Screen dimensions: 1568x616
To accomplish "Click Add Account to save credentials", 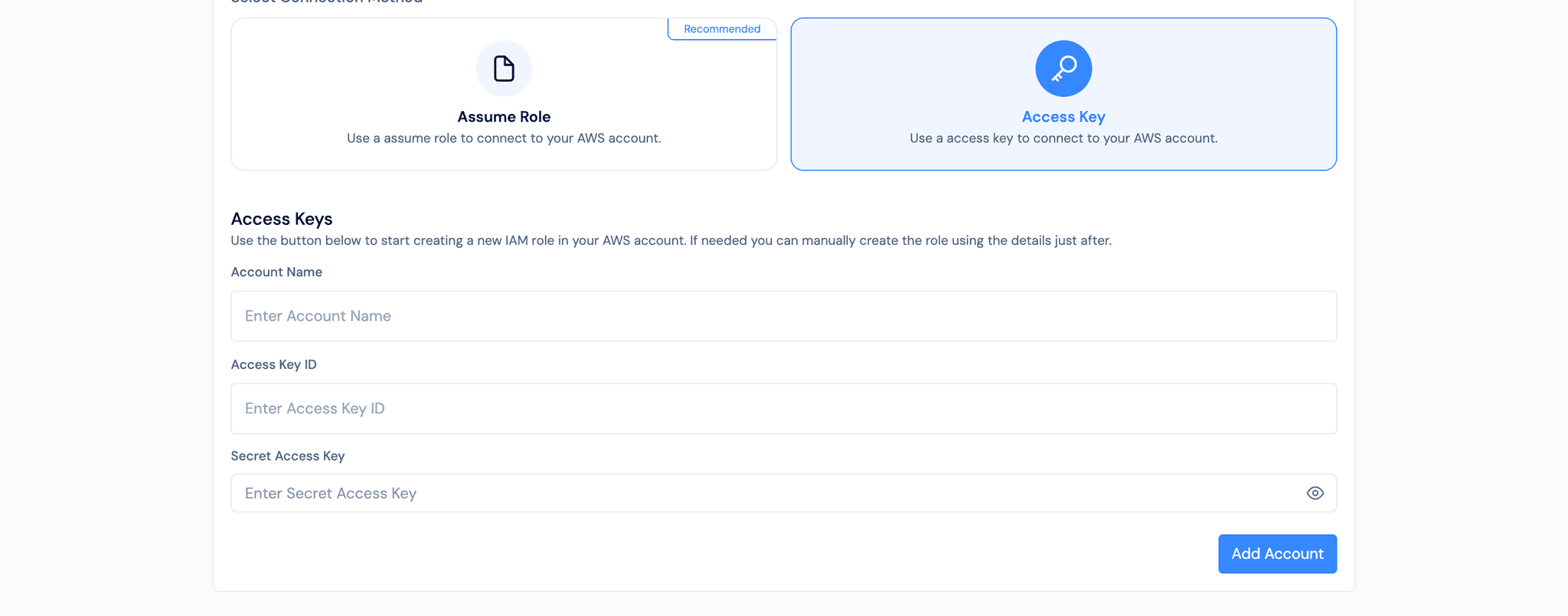I will point(1277,553).
